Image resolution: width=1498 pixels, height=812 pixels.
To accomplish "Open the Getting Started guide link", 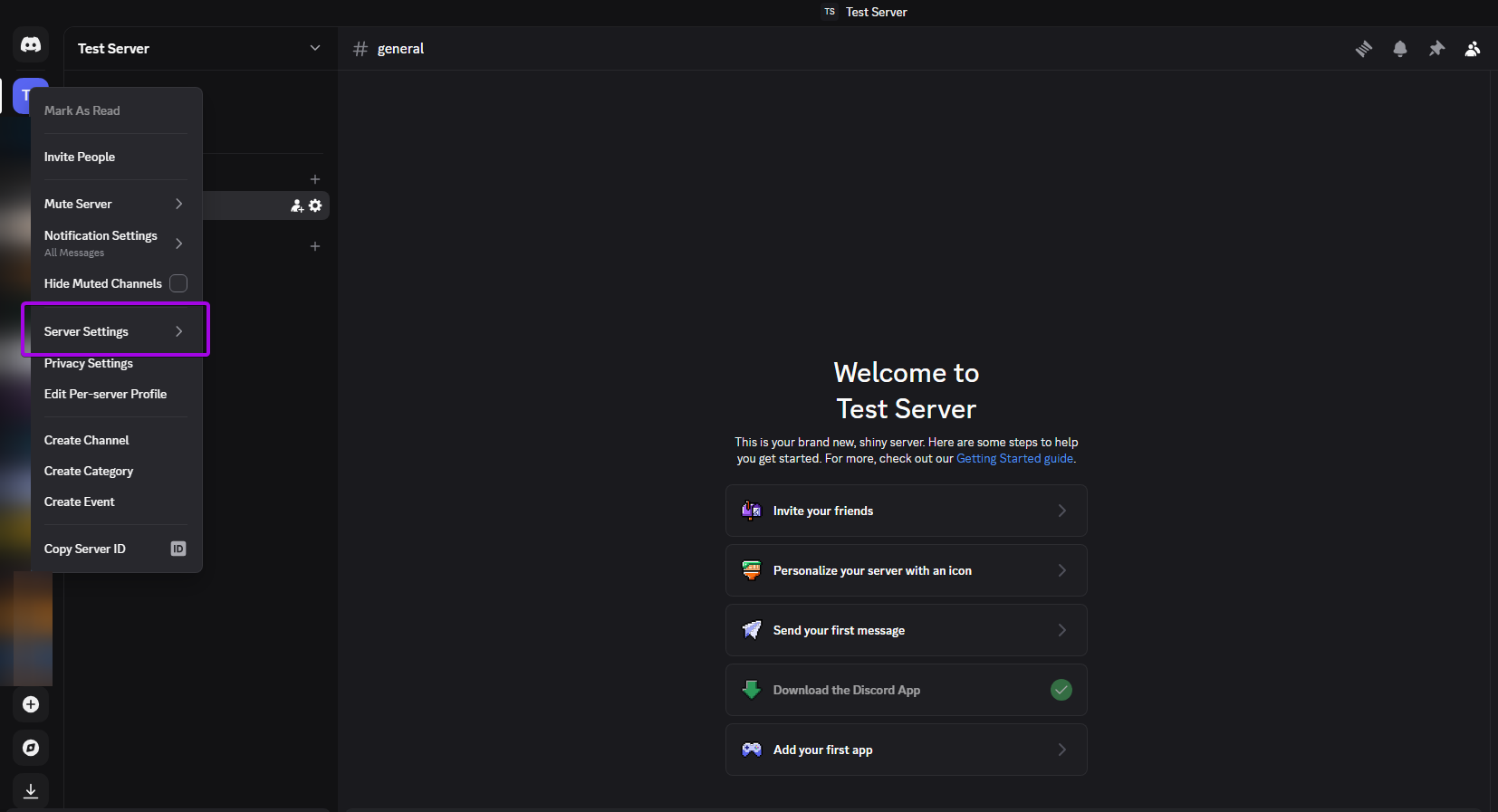I will point(1014,459).
